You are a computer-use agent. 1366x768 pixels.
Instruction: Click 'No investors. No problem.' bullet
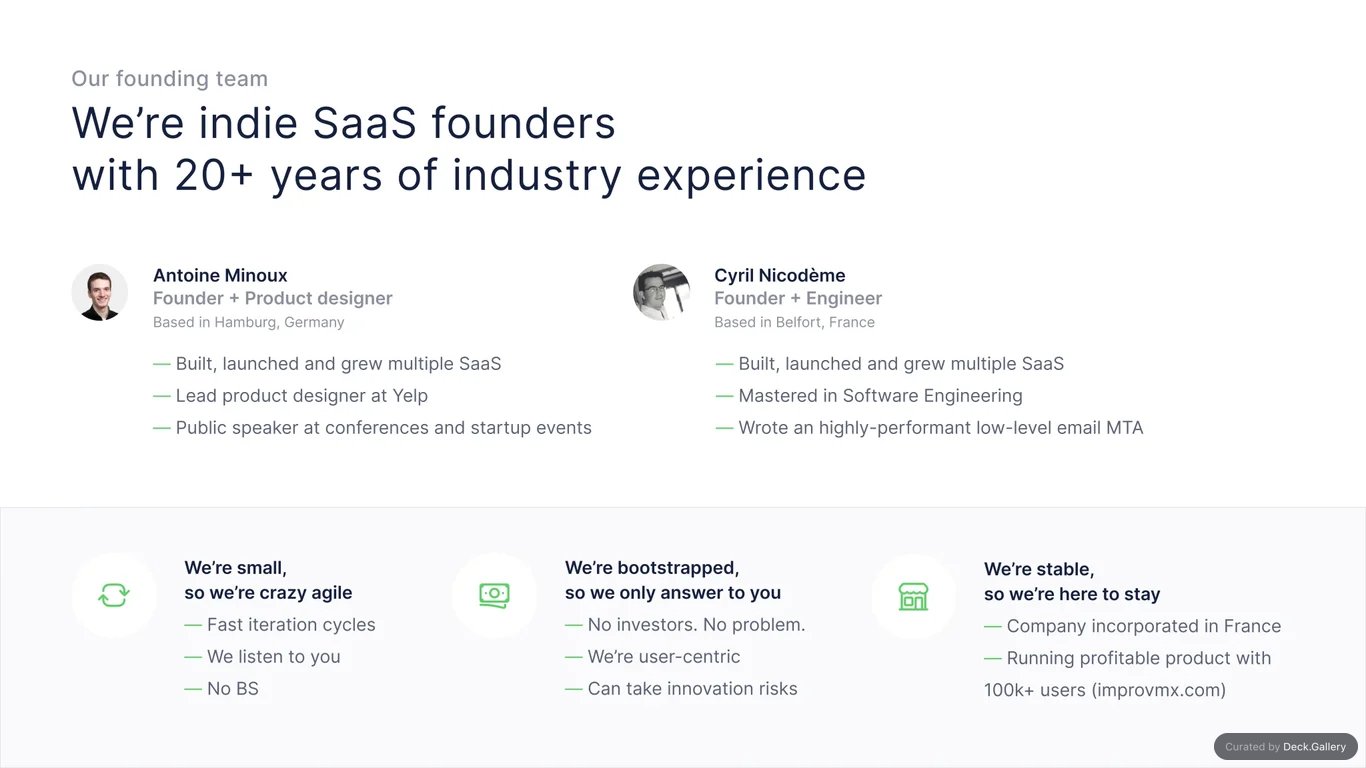(685, 625)
